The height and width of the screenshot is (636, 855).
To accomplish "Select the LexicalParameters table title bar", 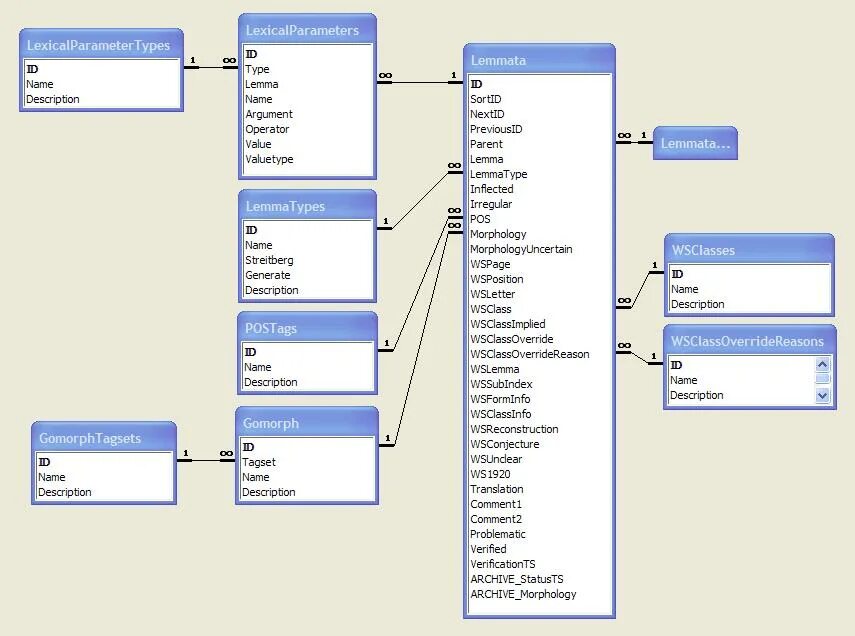I will [307, 30].
